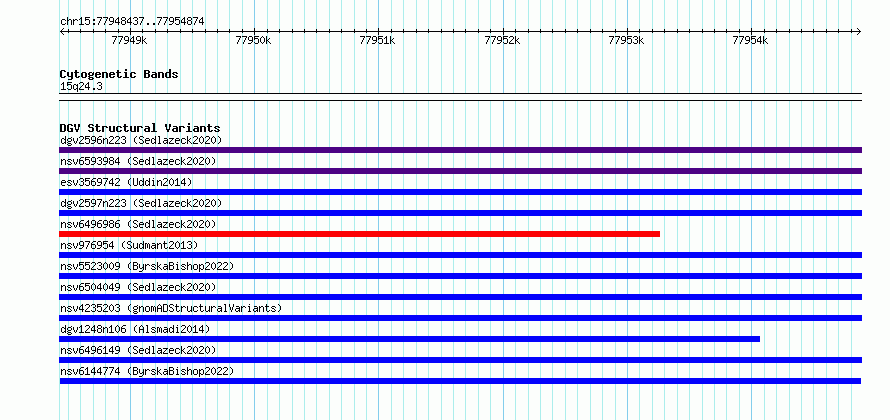Click the nsv5523009 (ByrskaBishop2022) label
Image resolution: width=890 pixels, height=420 pixels.
pos(147,266)
